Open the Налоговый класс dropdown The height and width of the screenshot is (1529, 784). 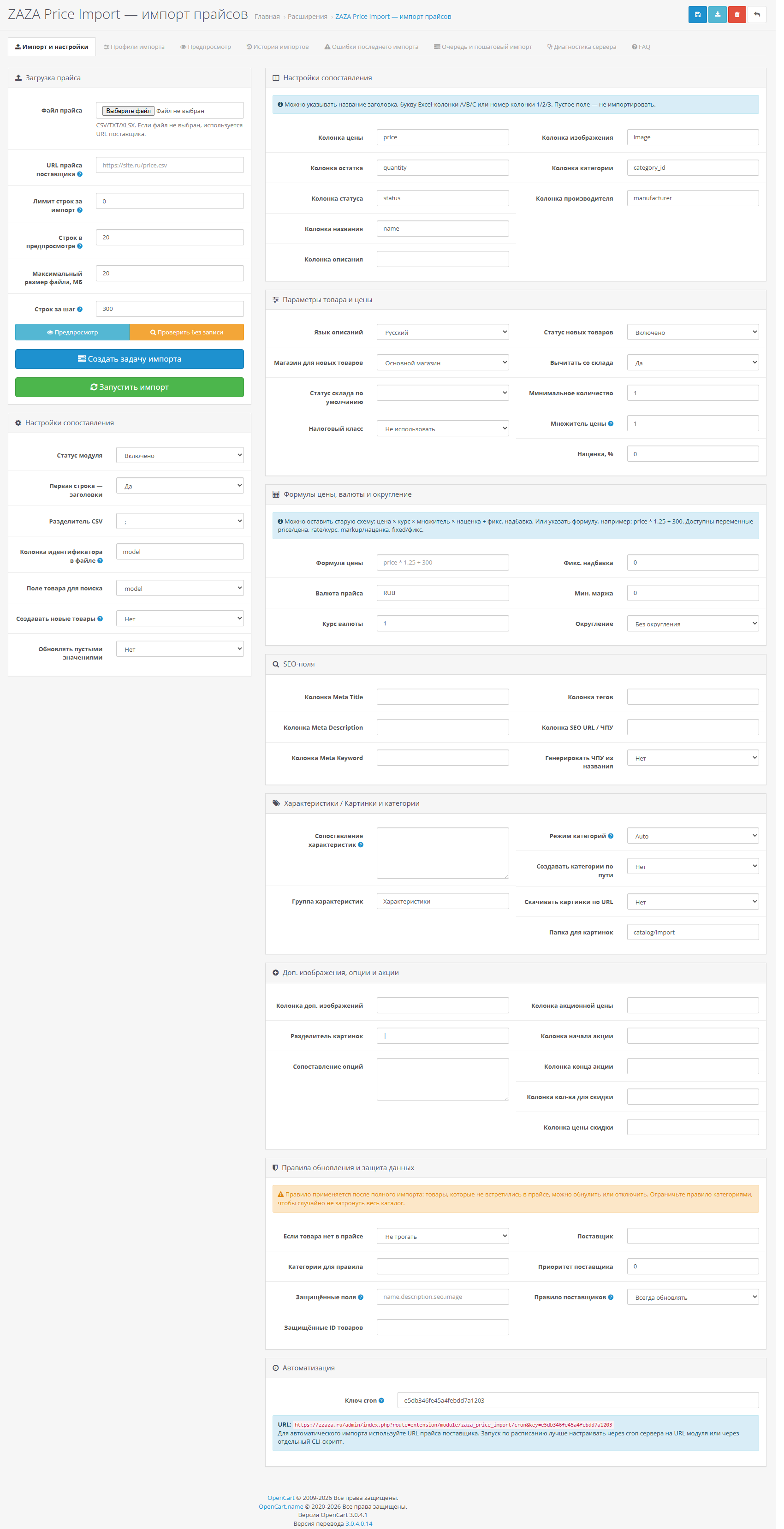[443, 428]
